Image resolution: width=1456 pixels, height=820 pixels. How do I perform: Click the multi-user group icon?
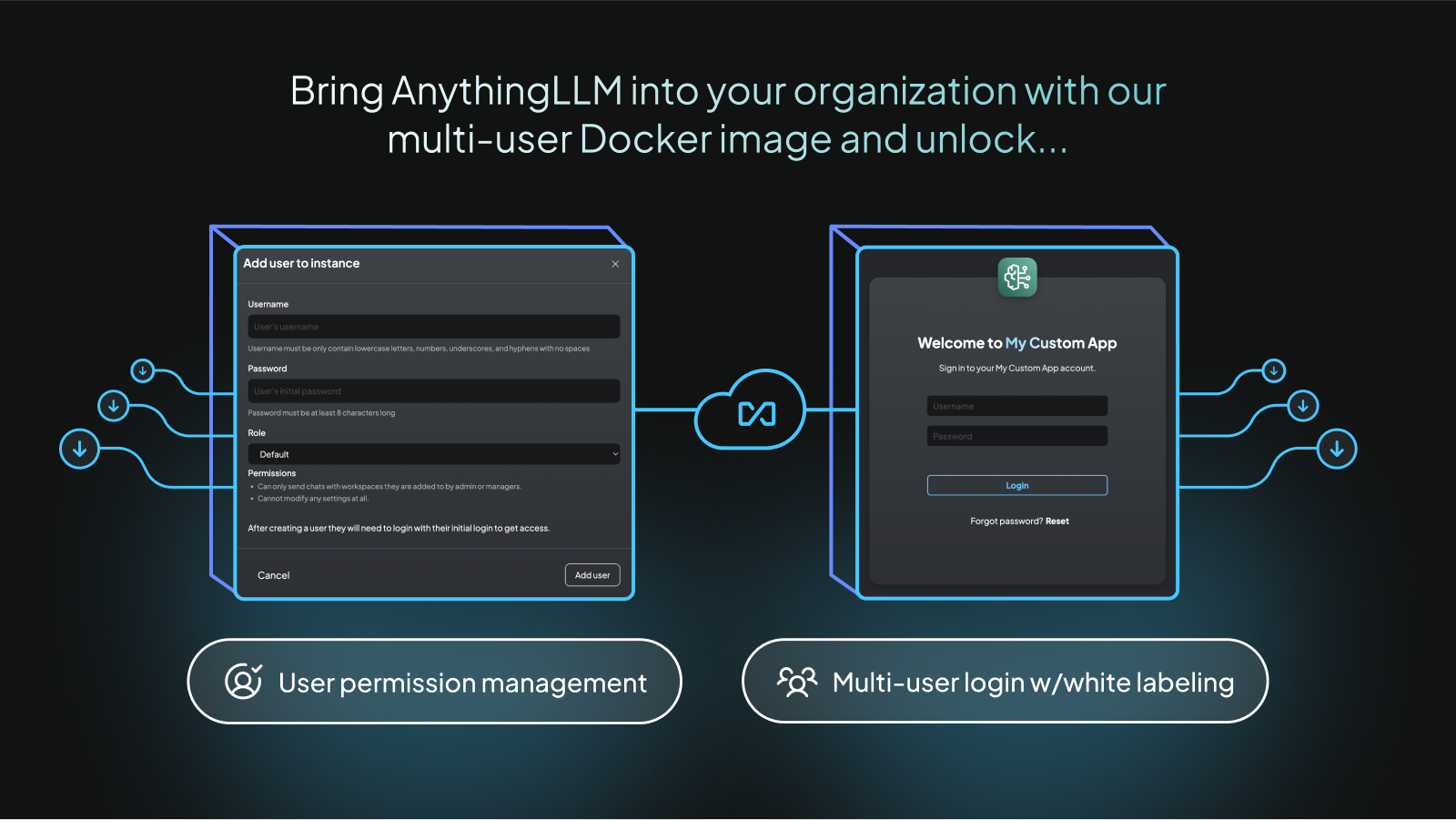click(796, 682)
